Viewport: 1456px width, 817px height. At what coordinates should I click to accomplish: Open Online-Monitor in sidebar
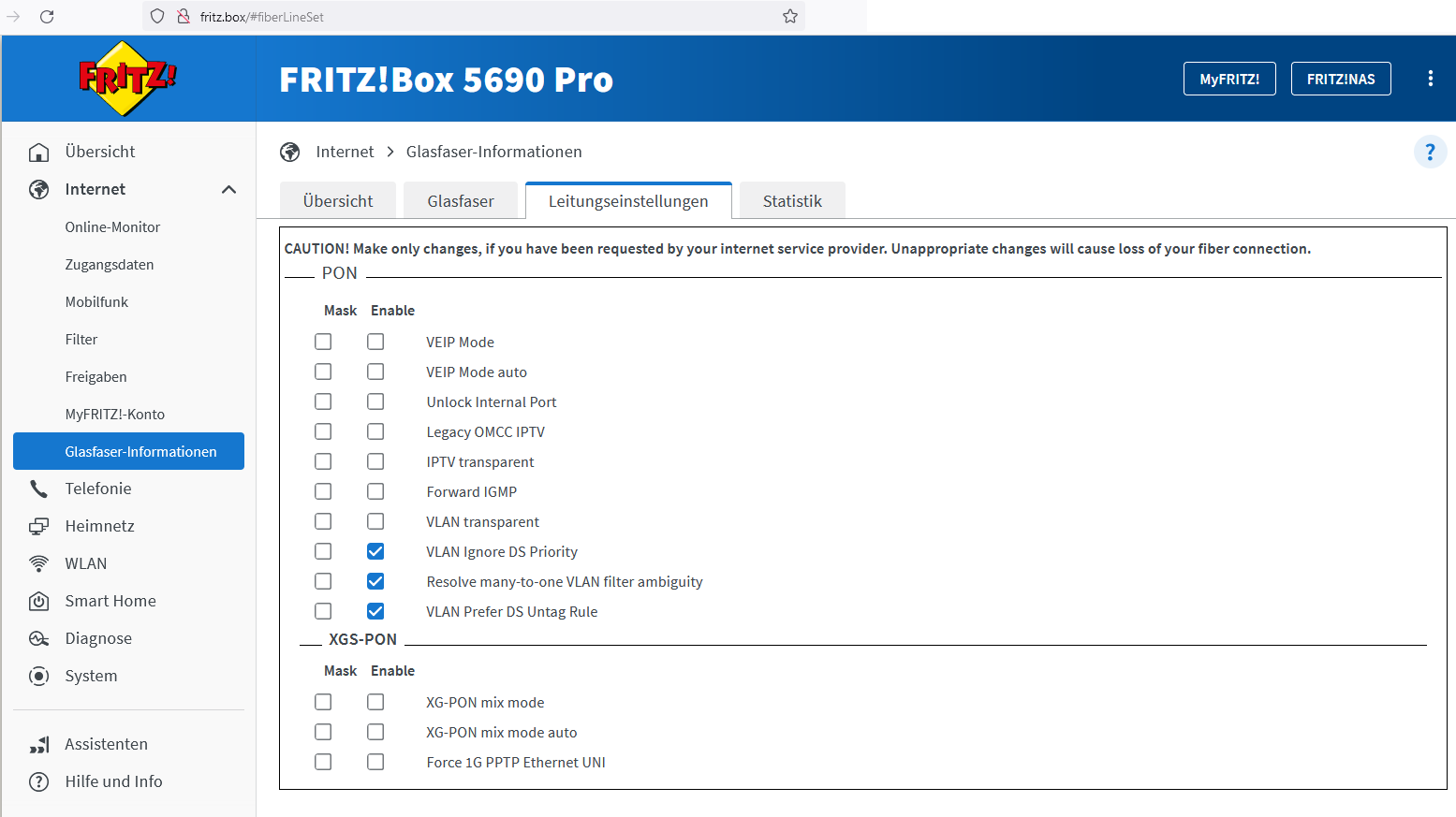point(112,226)
